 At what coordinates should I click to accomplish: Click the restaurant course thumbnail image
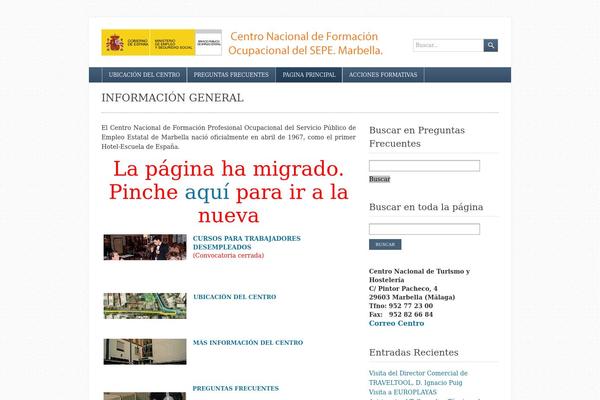point(145,247)
